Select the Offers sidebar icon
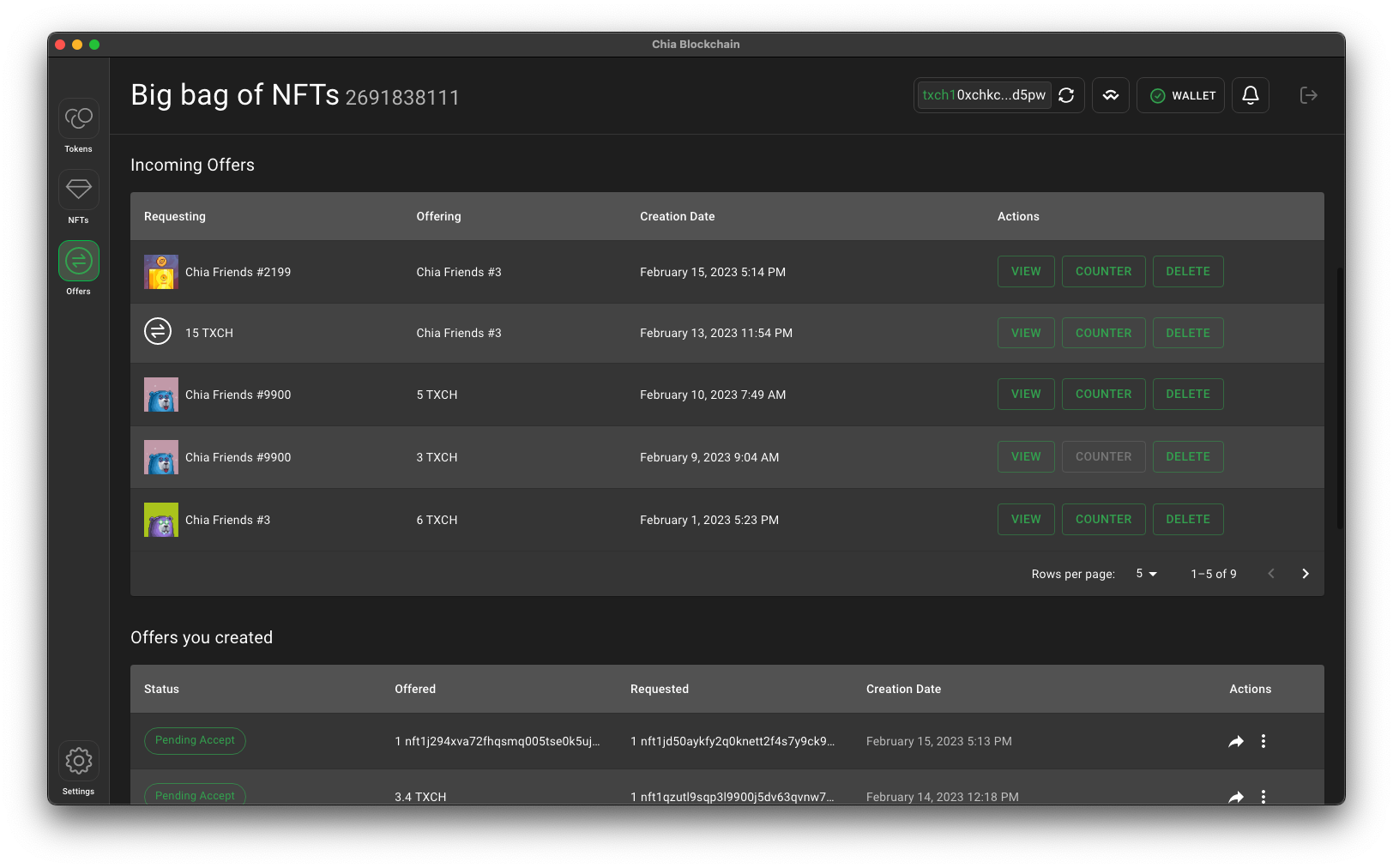1393x868 pixels. [79, 261]
